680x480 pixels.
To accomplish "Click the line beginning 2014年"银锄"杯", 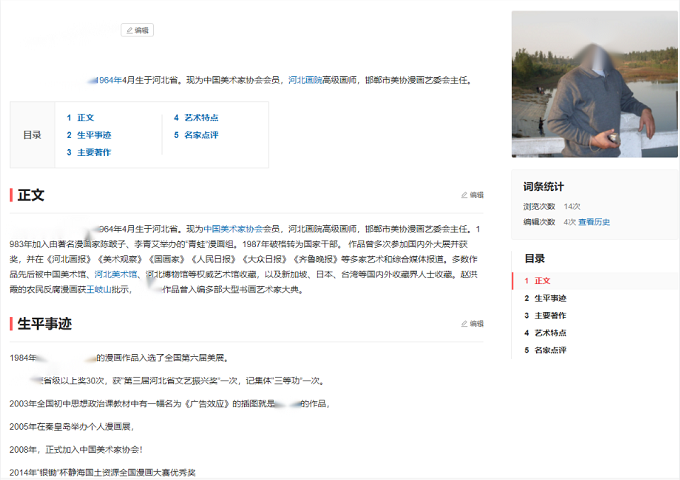I will point(102,472).
